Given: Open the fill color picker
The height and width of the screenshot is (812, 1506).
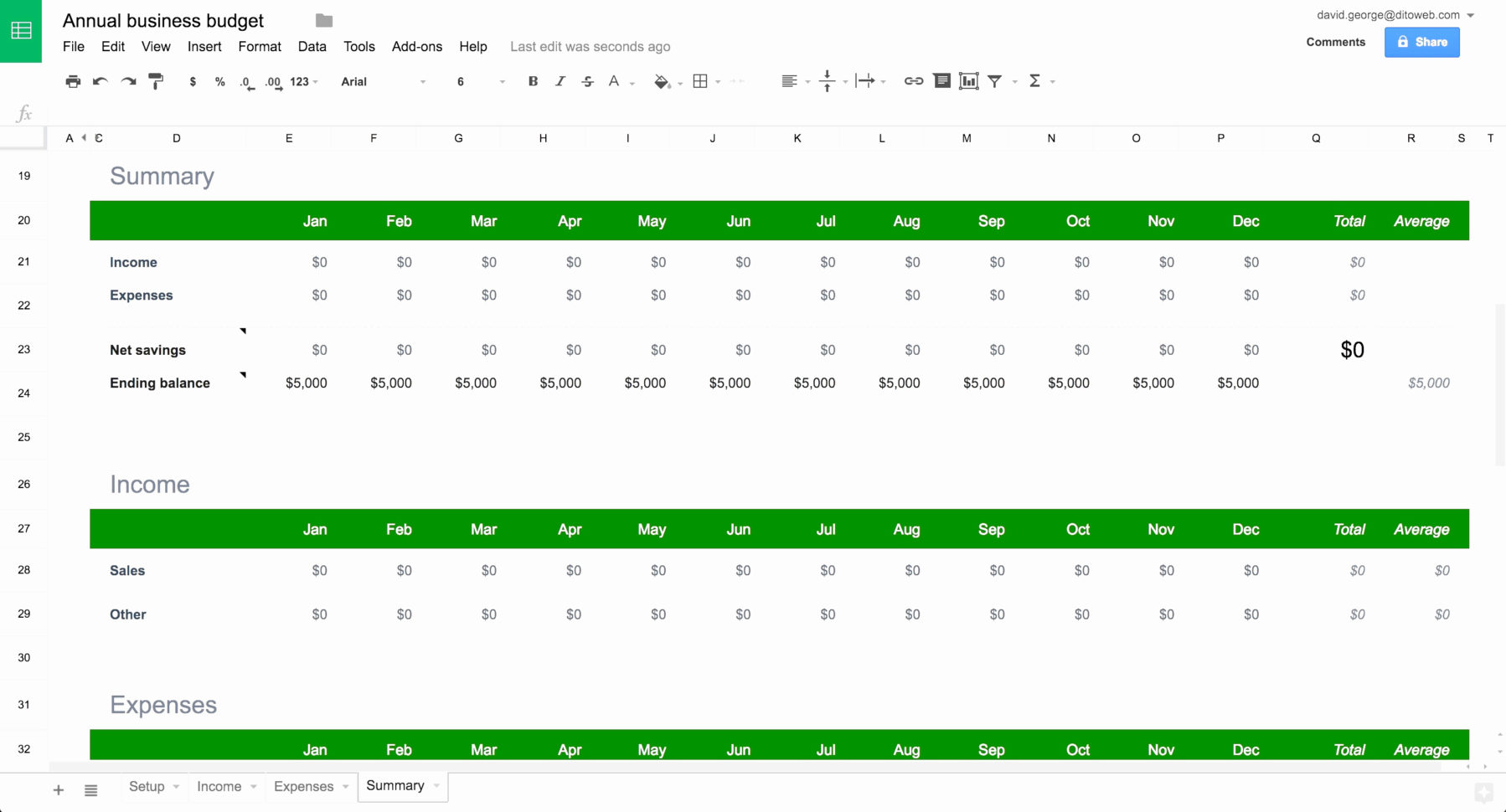Looking at the screenshot, I should (662, 81).
